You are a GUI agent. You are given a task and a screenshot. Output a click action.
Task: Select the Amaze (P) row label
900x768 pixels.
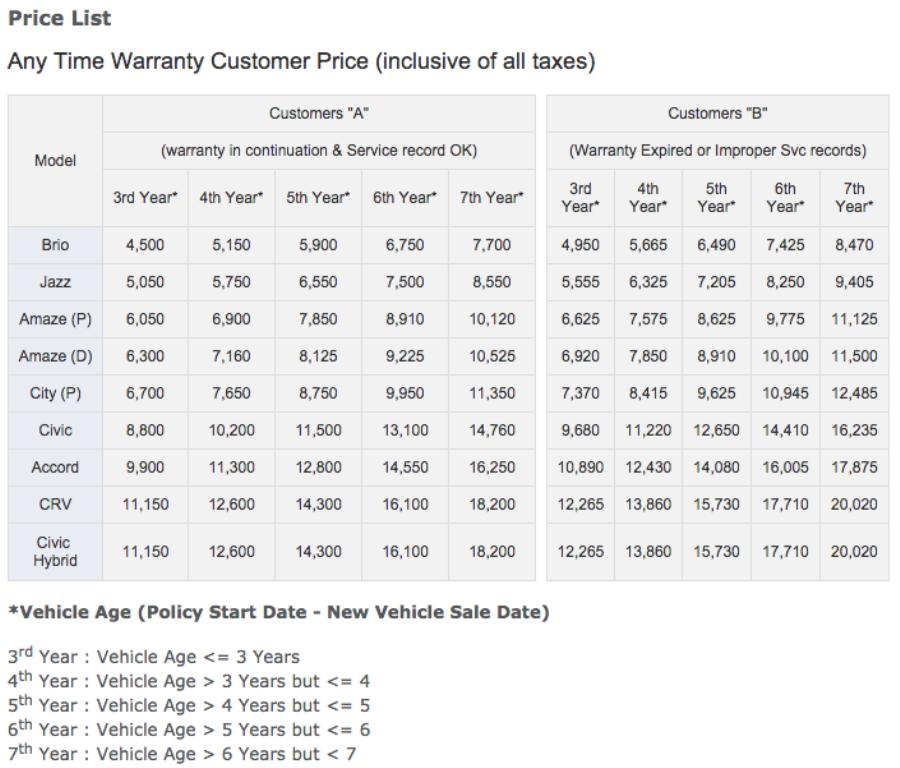click(55, 319)
